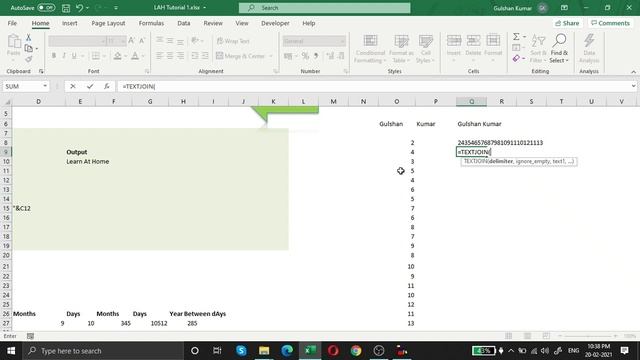Open Chrome from the taskbar
The height and width of the screenshot is (360, 640).
pyautogui.click(x=356, y=351)
